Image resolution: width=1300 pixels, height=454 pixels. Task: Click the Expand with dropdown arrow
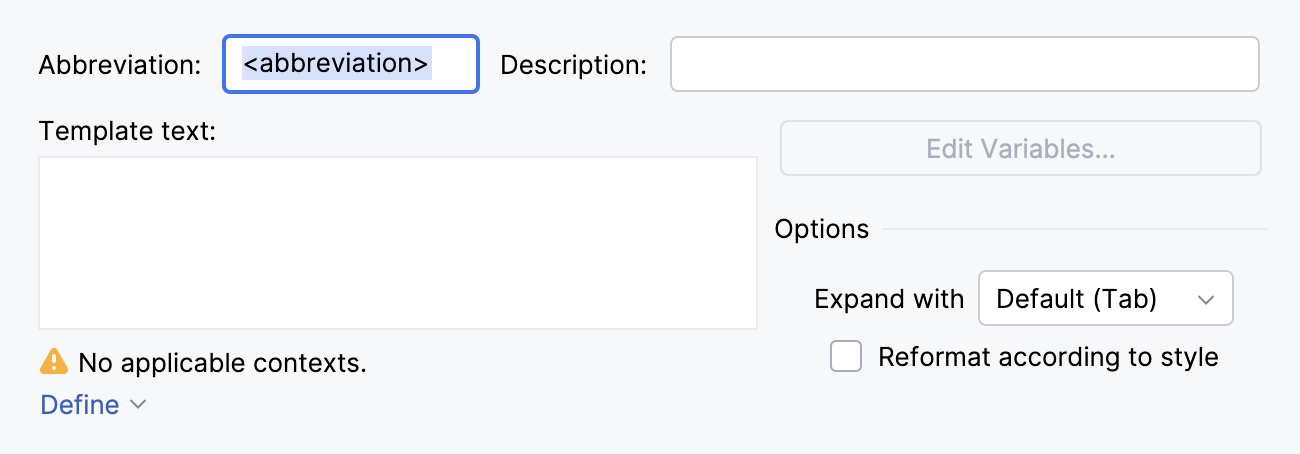pos(1206,299)
